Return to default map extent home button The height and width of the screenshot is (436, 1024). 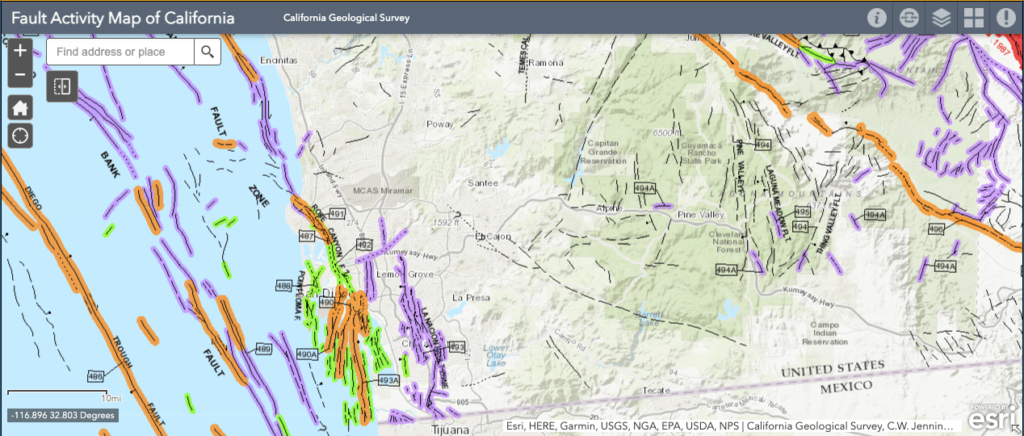[x=20, y=106]
